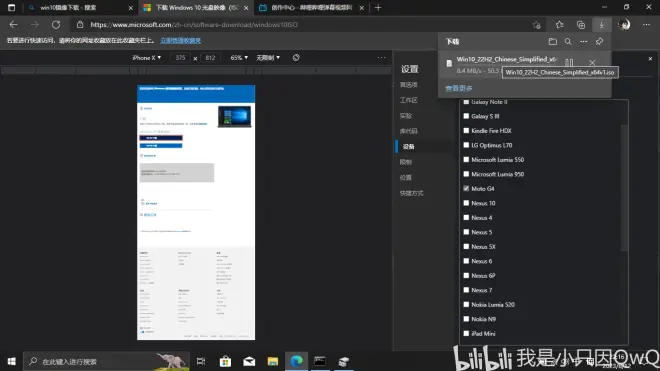660x371 pixels.
Task: Select the highlighted Devices item in settings sidebar
Action: [x=409, y=147]
